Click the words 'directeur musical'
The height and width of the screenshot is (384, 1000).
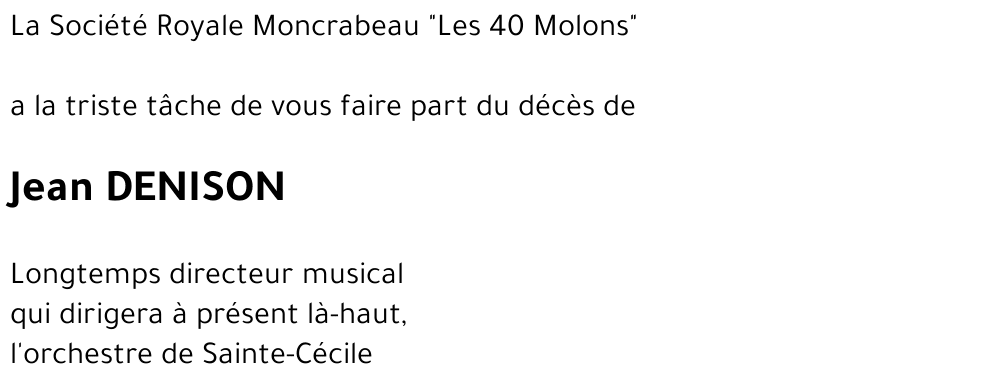286,274
